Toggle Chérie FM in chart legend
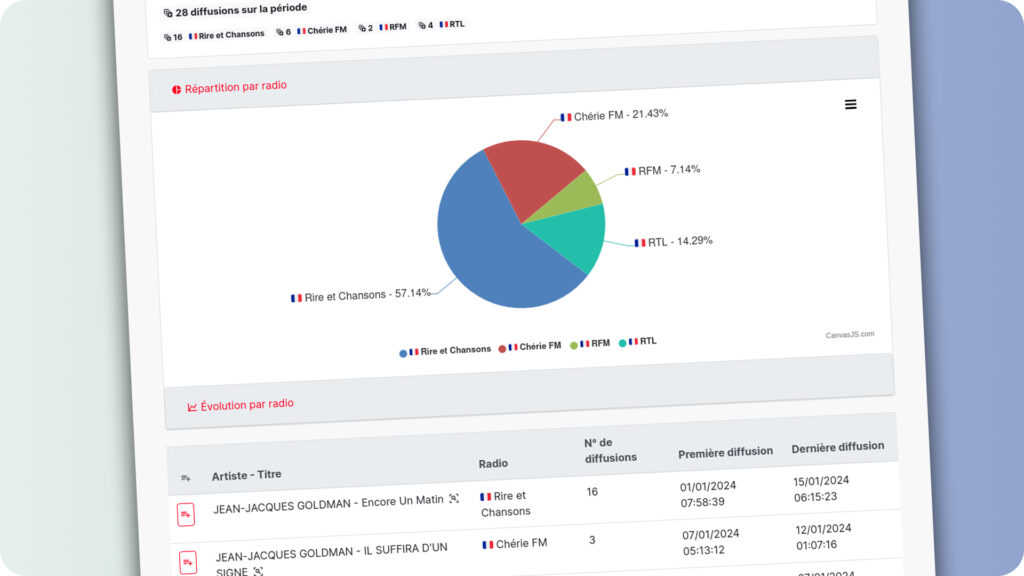1024x576 pixels. [x=530, y=347]
